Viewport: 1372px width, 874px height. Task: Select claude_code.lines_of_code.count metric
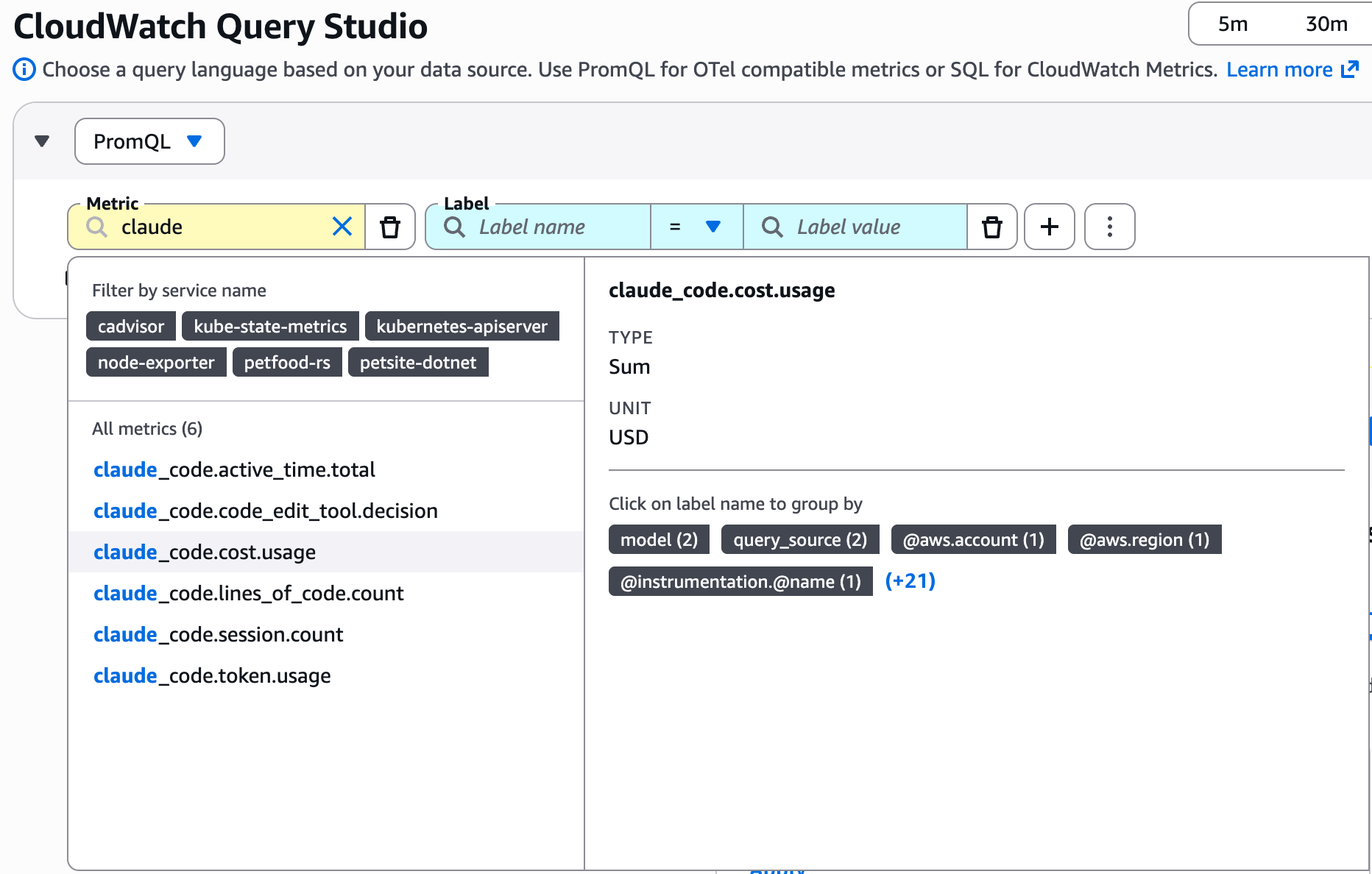[x=326, y=593]
